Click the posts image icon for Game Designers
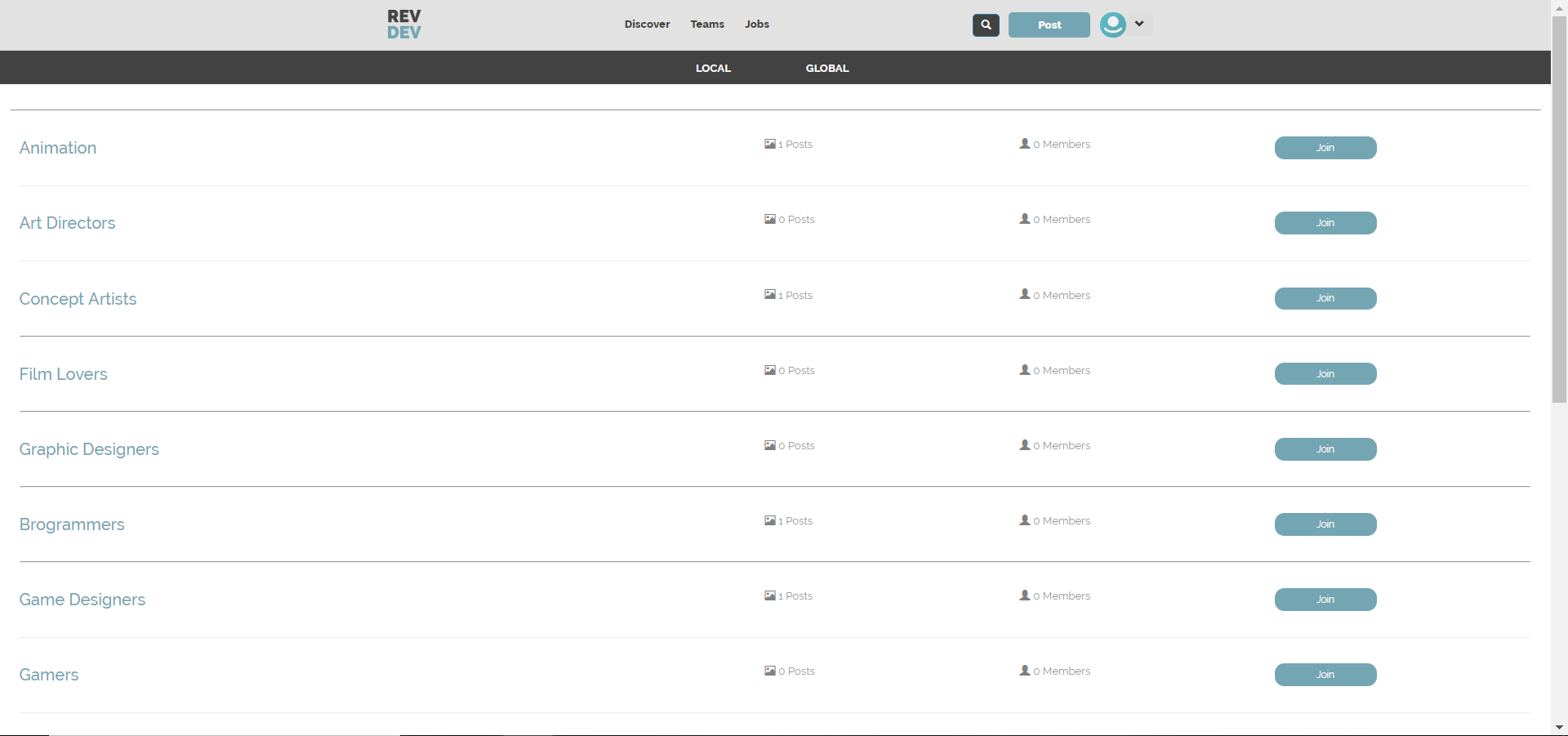Image resolution: width=1568 pixels, height=736 pixels. pyautogui.click(x=770, y=595)
